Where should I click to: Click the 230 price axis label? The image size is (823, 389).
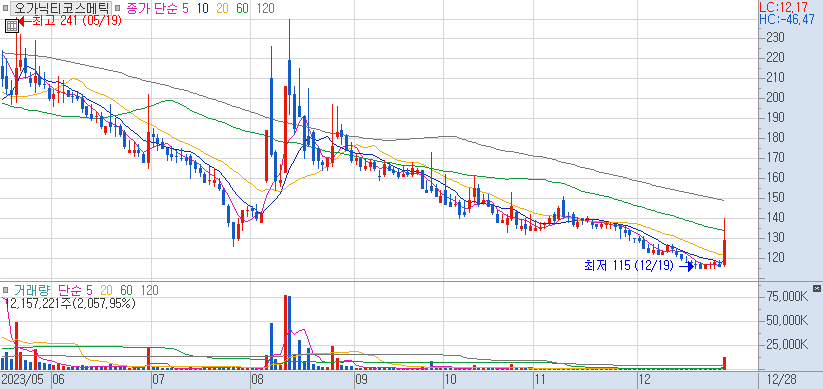point(775,38)
